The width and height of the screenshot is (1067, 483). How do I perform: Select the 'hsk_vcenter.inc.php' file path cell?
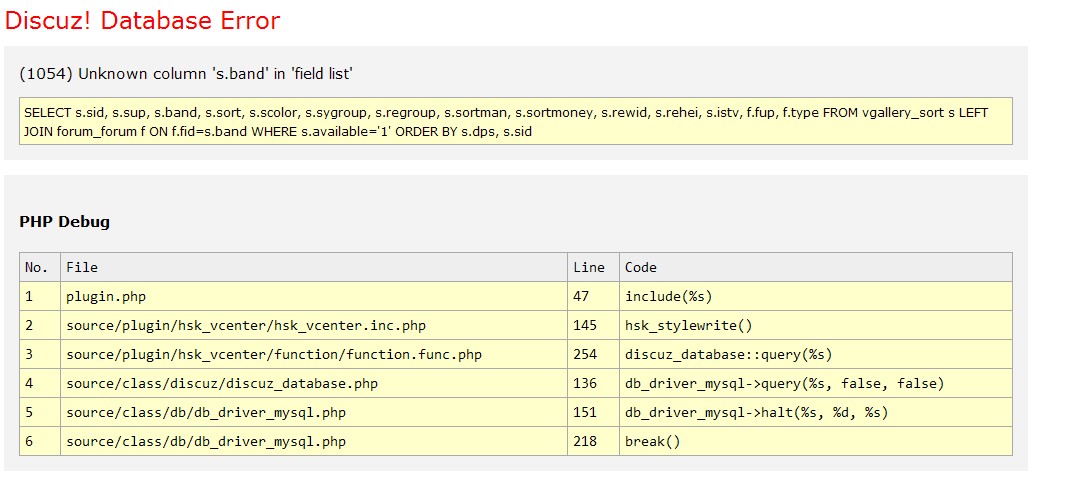314,325
